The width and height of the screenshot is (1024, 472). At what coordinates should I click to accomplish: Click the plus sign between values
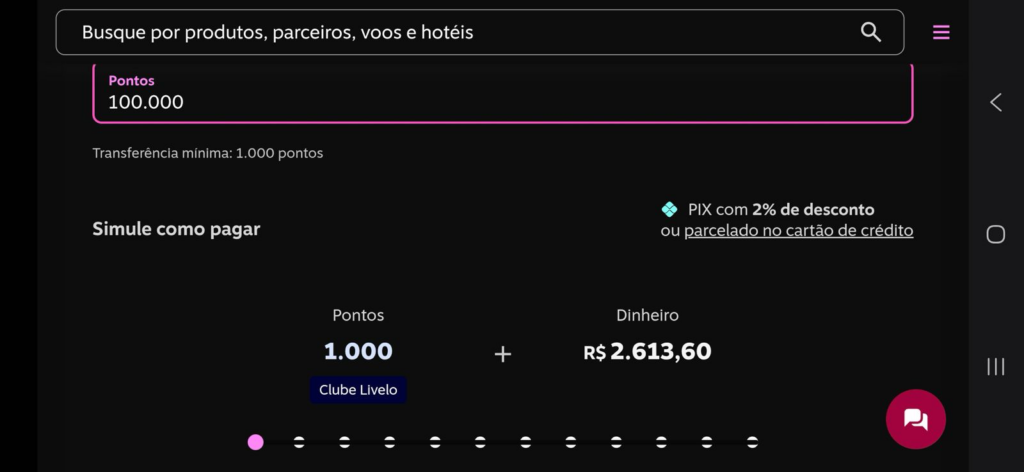pyautogui.click(x=502, y=353)
